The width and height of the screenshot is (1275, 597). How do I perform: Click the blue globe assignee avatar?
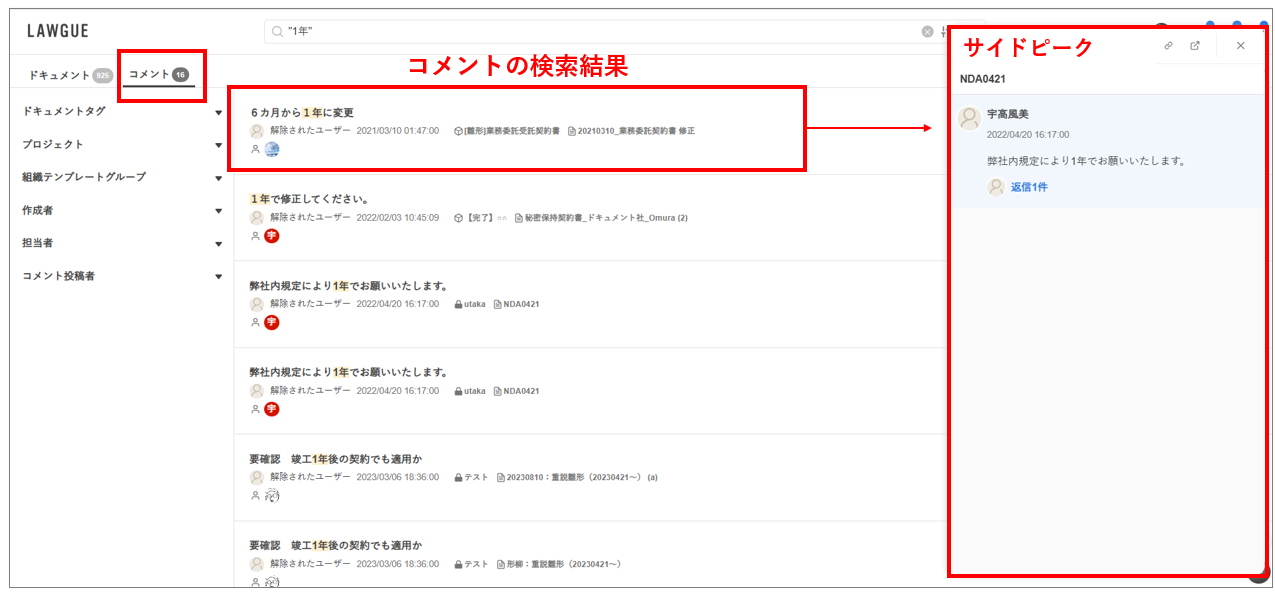click(272, 149)
